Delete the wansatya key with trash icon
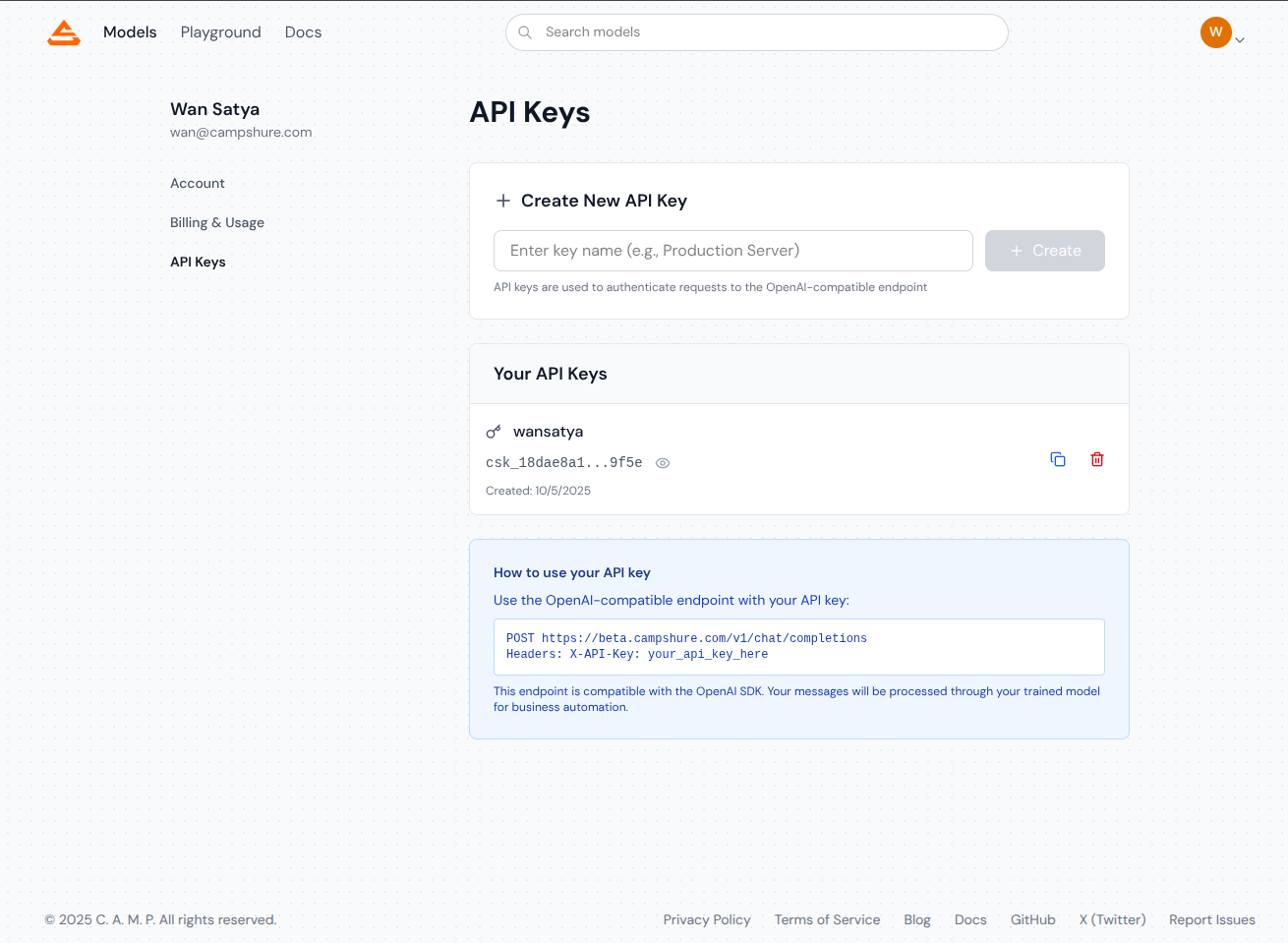Screen dimensions: 1288x943 pos(1097,459)
